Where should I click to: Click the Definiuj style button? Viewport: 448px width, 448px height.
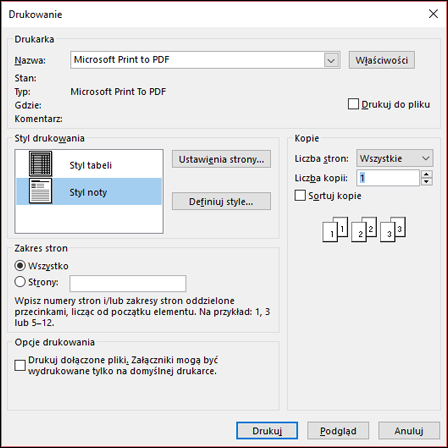[x=221, y=201]
